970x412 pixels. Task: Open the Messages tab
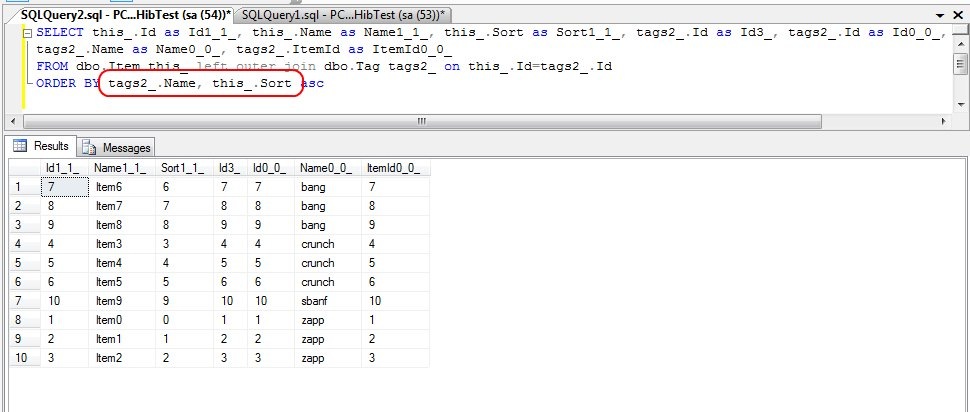(117, 147)
